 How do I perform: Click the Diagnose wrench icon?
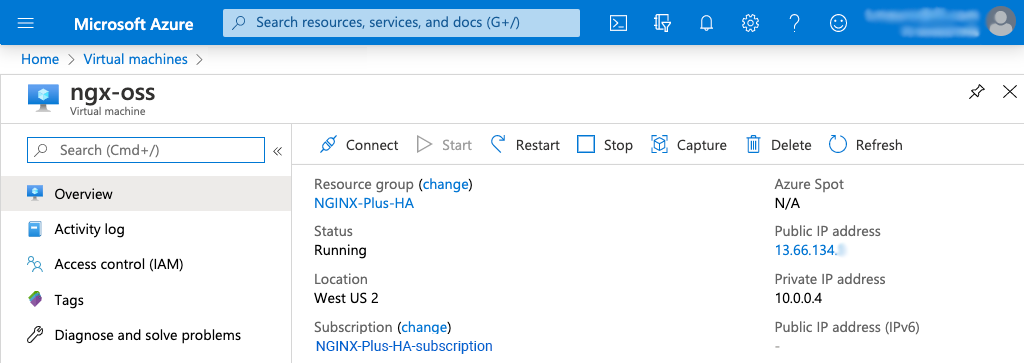click(35, 335)
